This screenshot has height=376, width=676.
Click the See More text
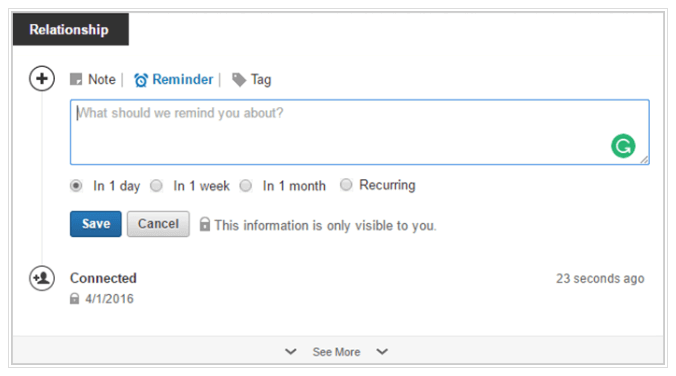click(x=336, y=352)
